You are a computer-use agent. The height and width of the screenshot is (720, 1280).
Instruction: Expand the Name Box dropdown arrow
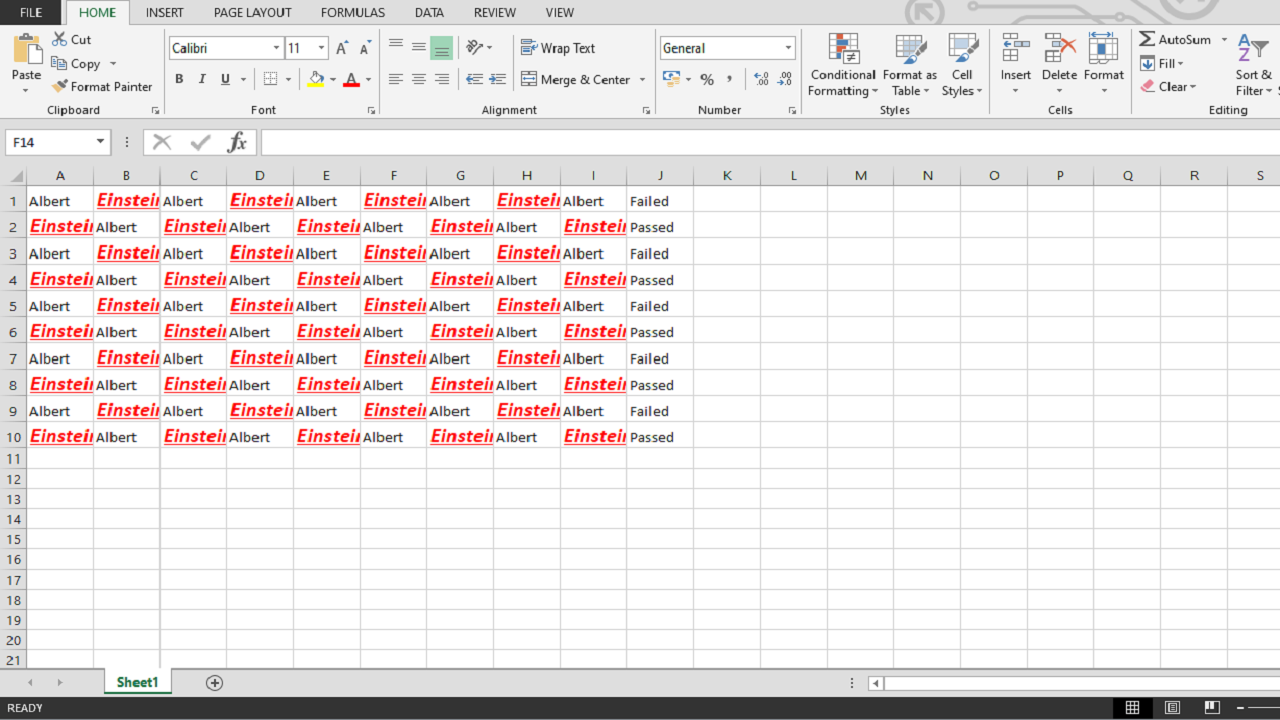coord(100,142)
